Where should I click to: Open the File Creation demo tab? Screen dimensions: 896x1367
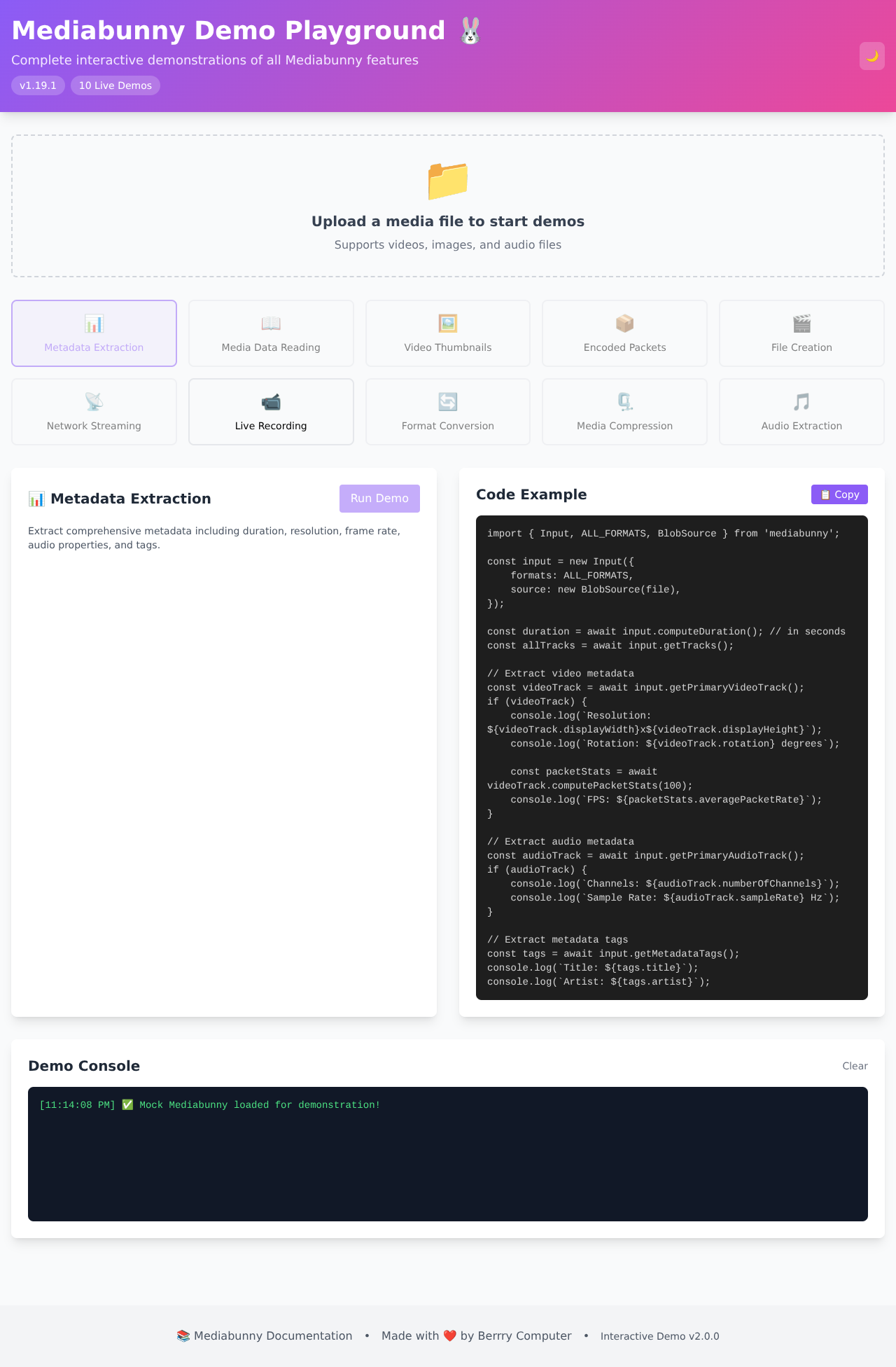point(801,333)
